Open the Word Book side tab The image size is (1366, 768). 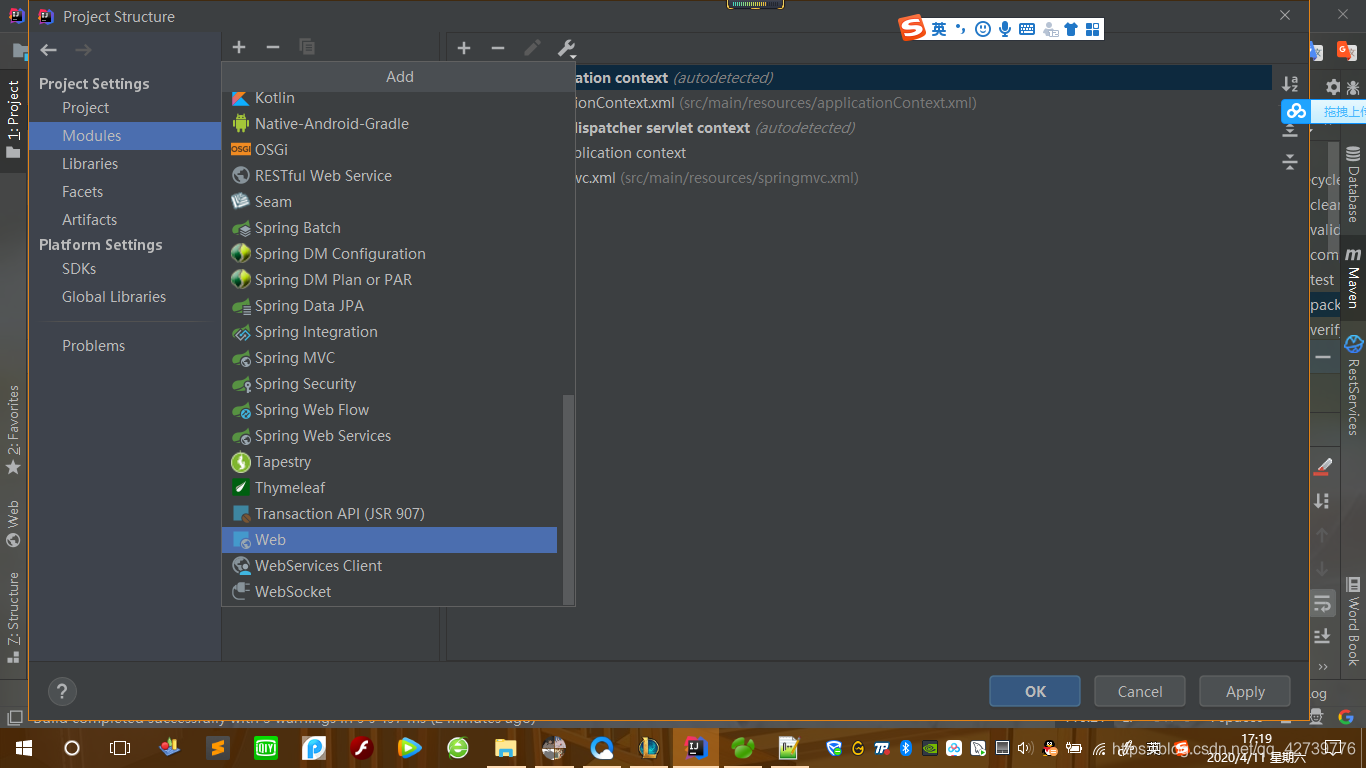coord(1353,622)
